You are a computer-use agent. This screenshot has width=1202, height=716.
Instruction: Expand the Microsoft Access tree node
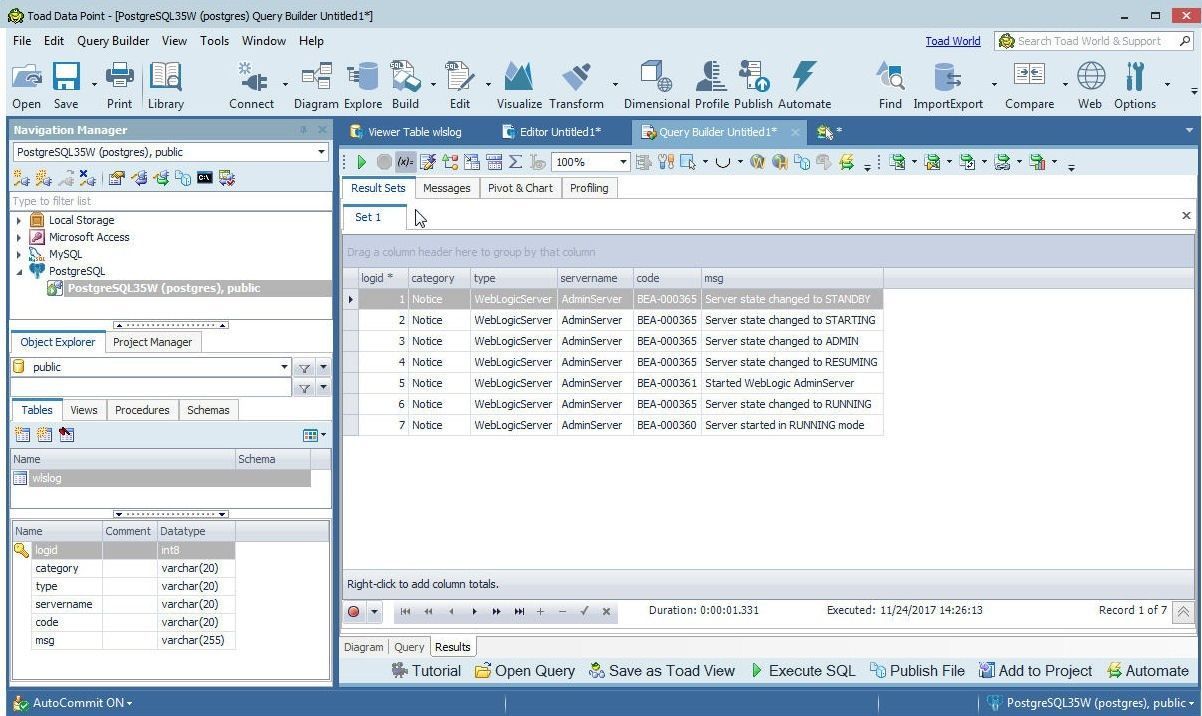19,237
